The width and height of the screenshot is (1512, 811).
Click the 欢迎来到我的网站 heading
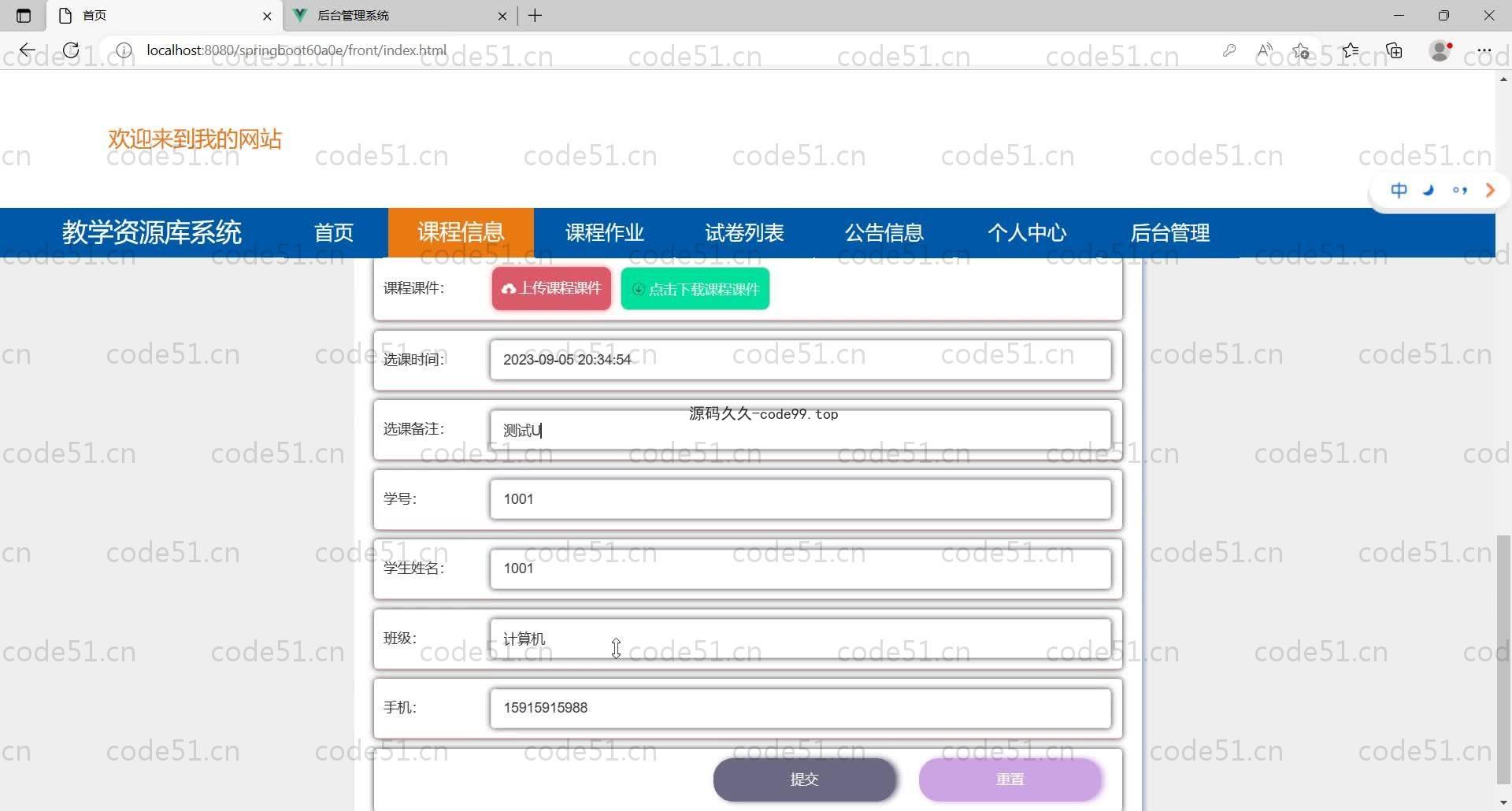195,139
